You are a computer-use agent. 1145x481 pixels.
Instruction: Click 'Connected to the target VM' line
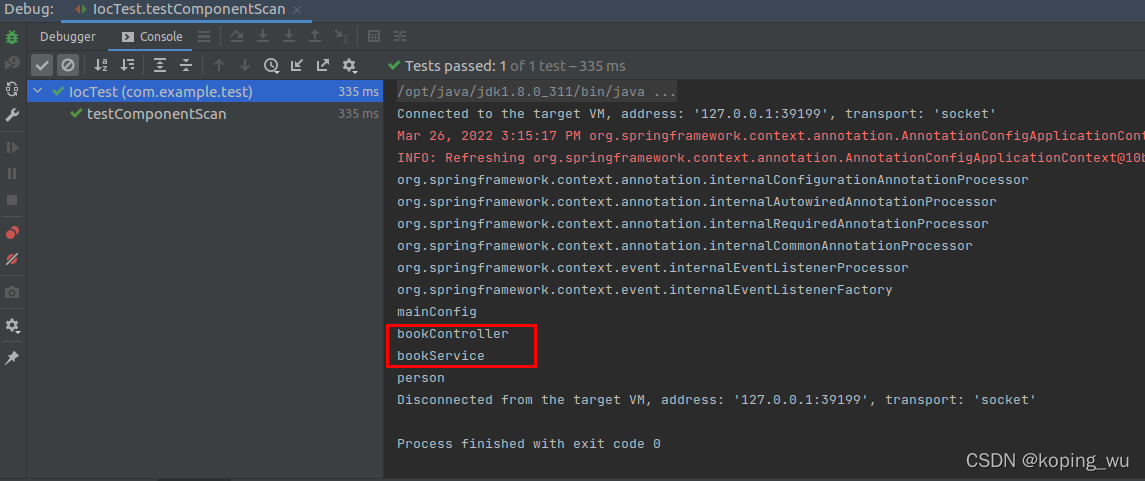[697, 114]
